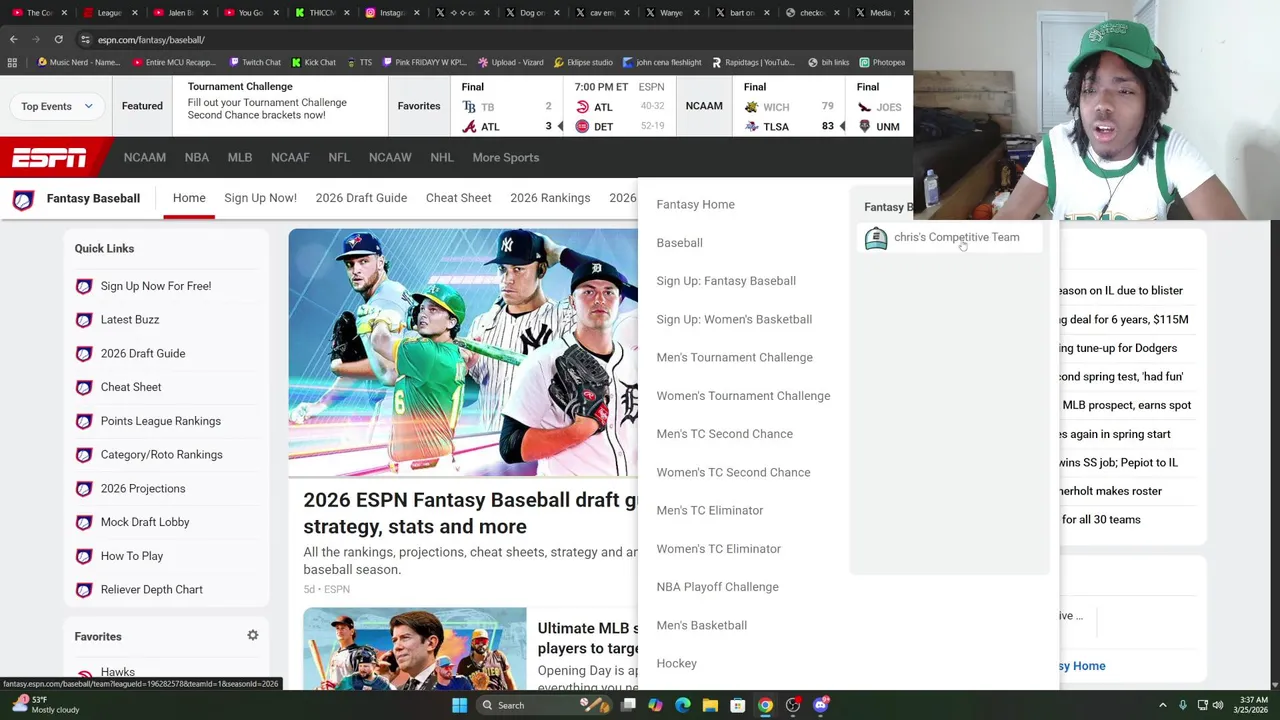
Task: Select Fantasy Home in dropdown menu
Action: click(695, 204)
